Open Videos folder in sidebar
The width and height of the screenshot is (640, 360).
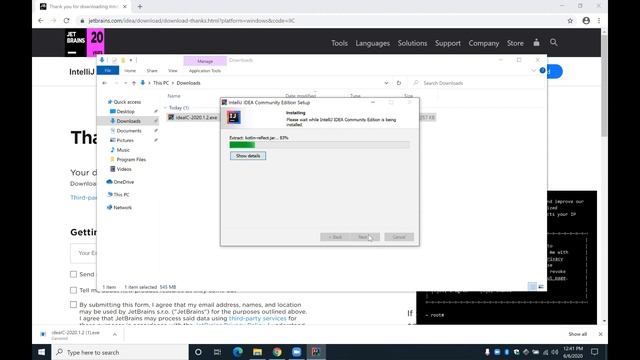pyautogui.click(x=124, y=169)
